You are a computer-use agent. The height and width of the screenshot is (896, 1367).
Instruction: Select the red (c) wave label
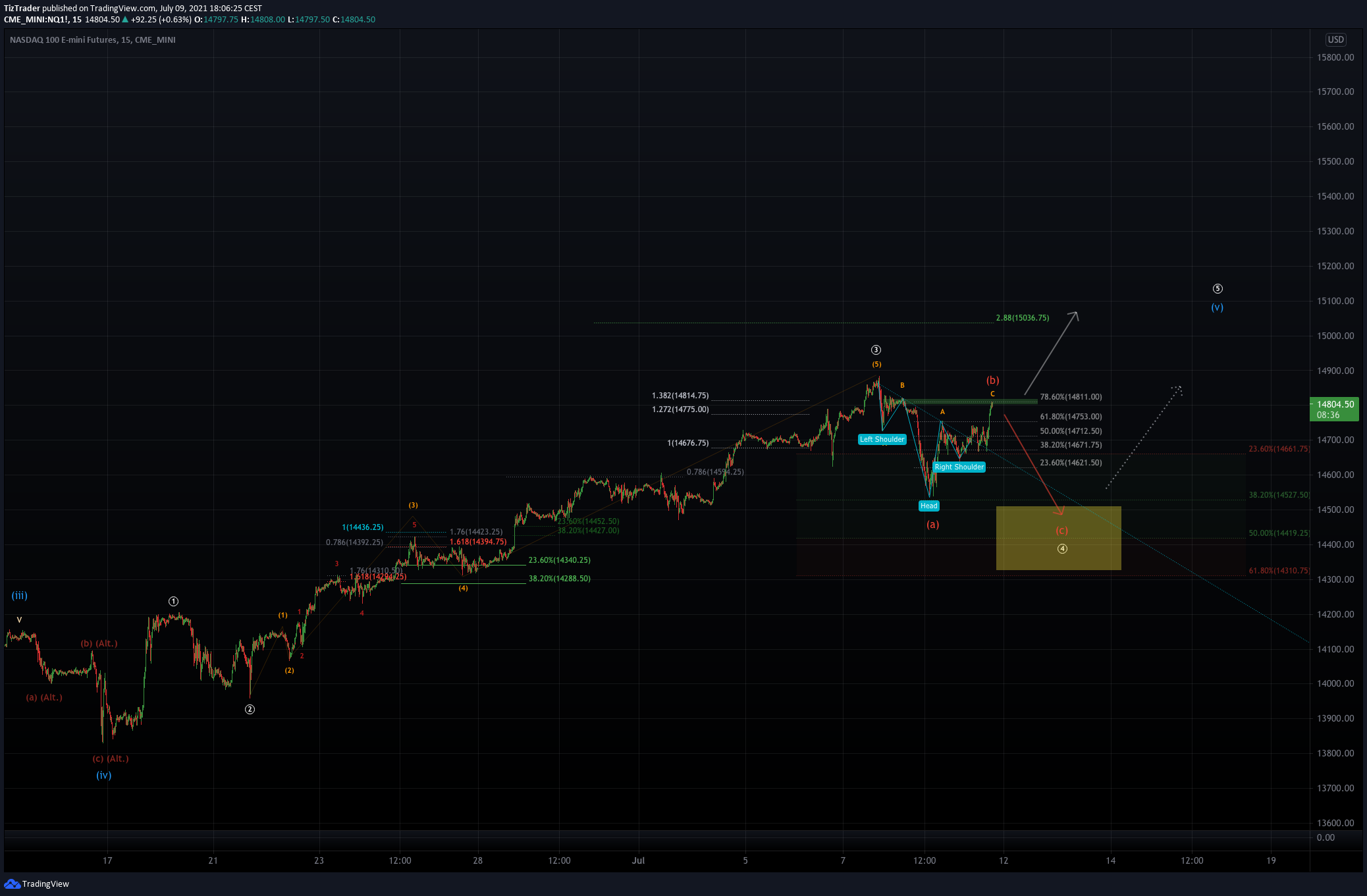[1061, 531]
